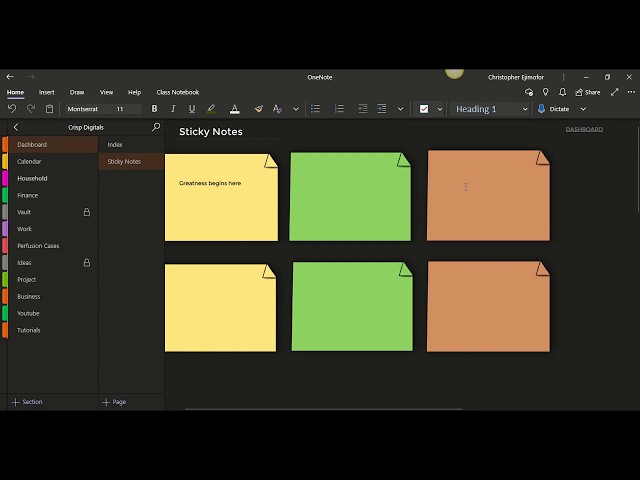The height and width of the screenshot is (480, 640).
Task: Open the Insert tab
Action: coord(47,92)
